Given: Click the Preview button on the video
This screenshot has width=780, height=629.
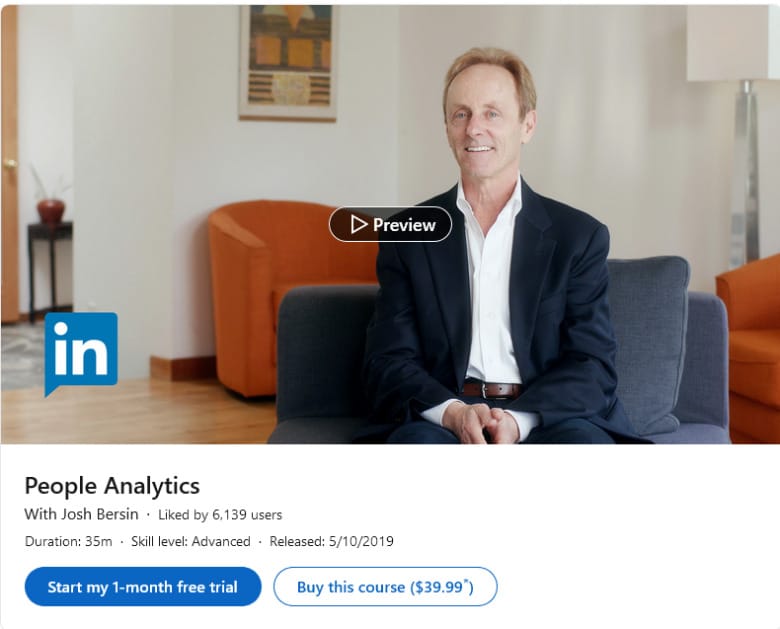Looking at the screenshot, I should point(390,224).
